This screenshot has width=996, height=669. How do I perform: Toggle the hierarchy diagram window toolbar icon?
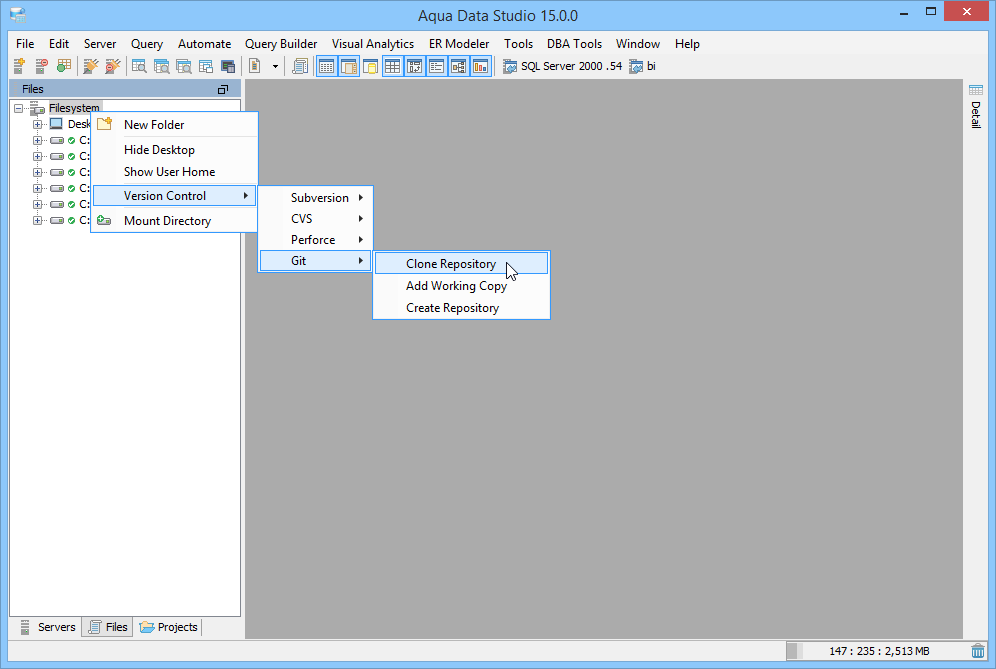pos(459,66)
